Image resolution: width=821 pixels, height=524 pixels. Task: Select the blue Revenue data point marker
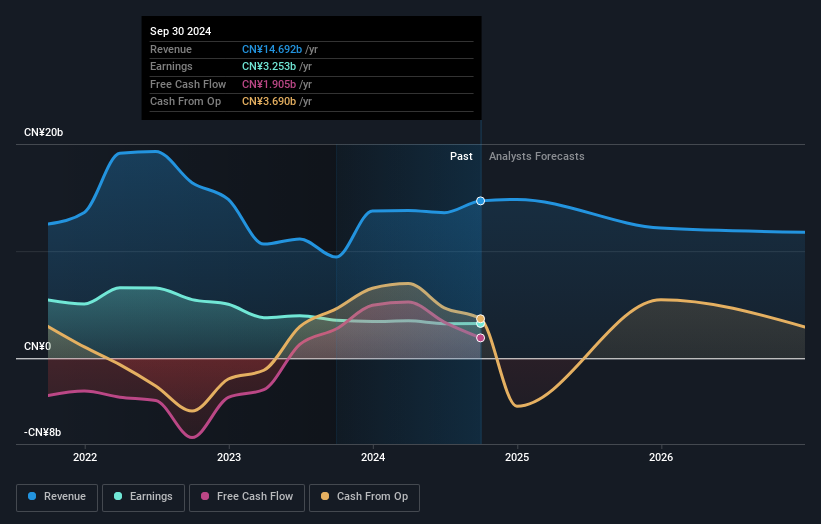click(x=480, y=201)
